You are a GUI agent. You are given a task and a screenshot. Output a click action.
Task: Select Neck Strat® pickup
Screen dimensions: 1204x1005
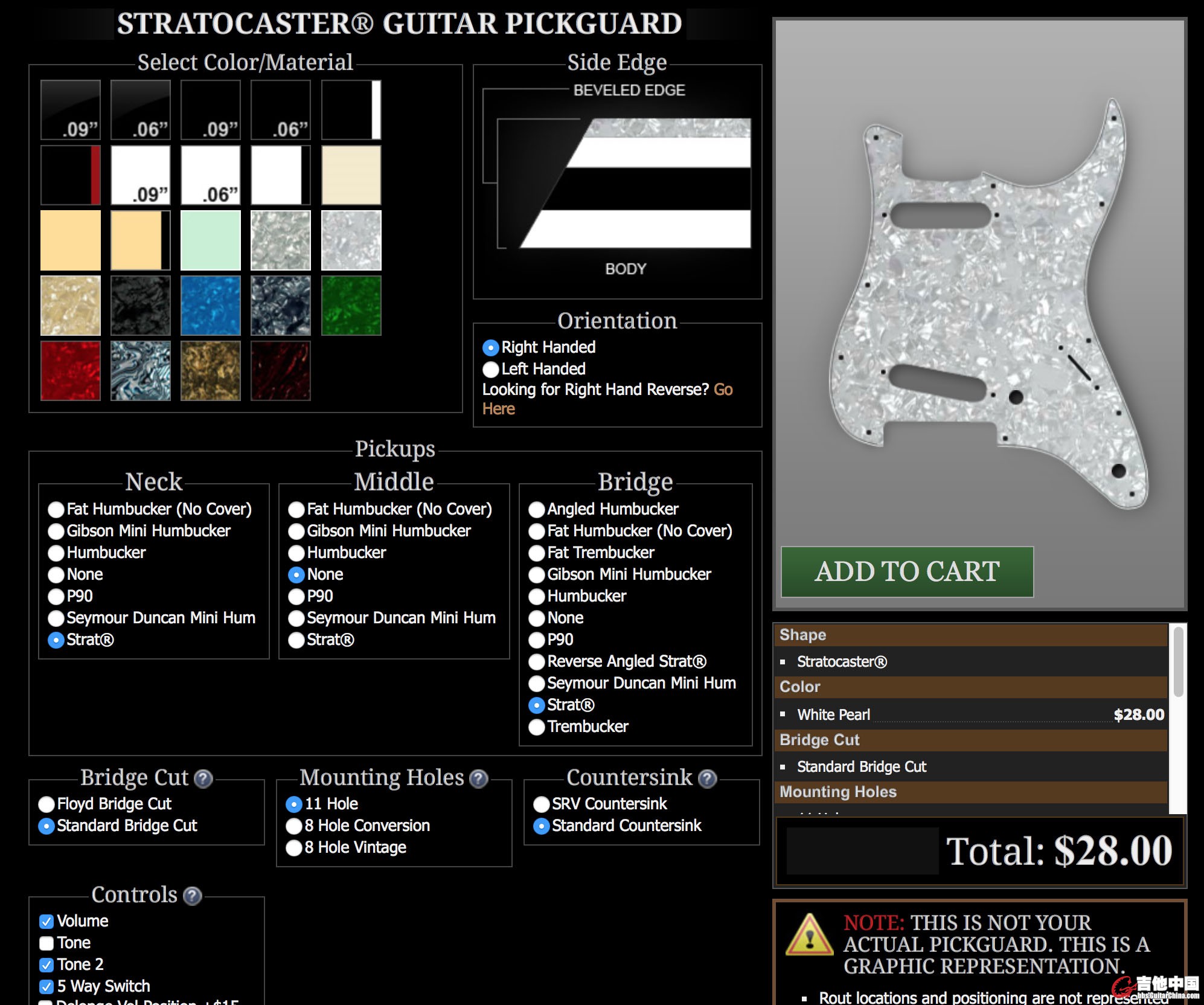click(x=56, y=640)
